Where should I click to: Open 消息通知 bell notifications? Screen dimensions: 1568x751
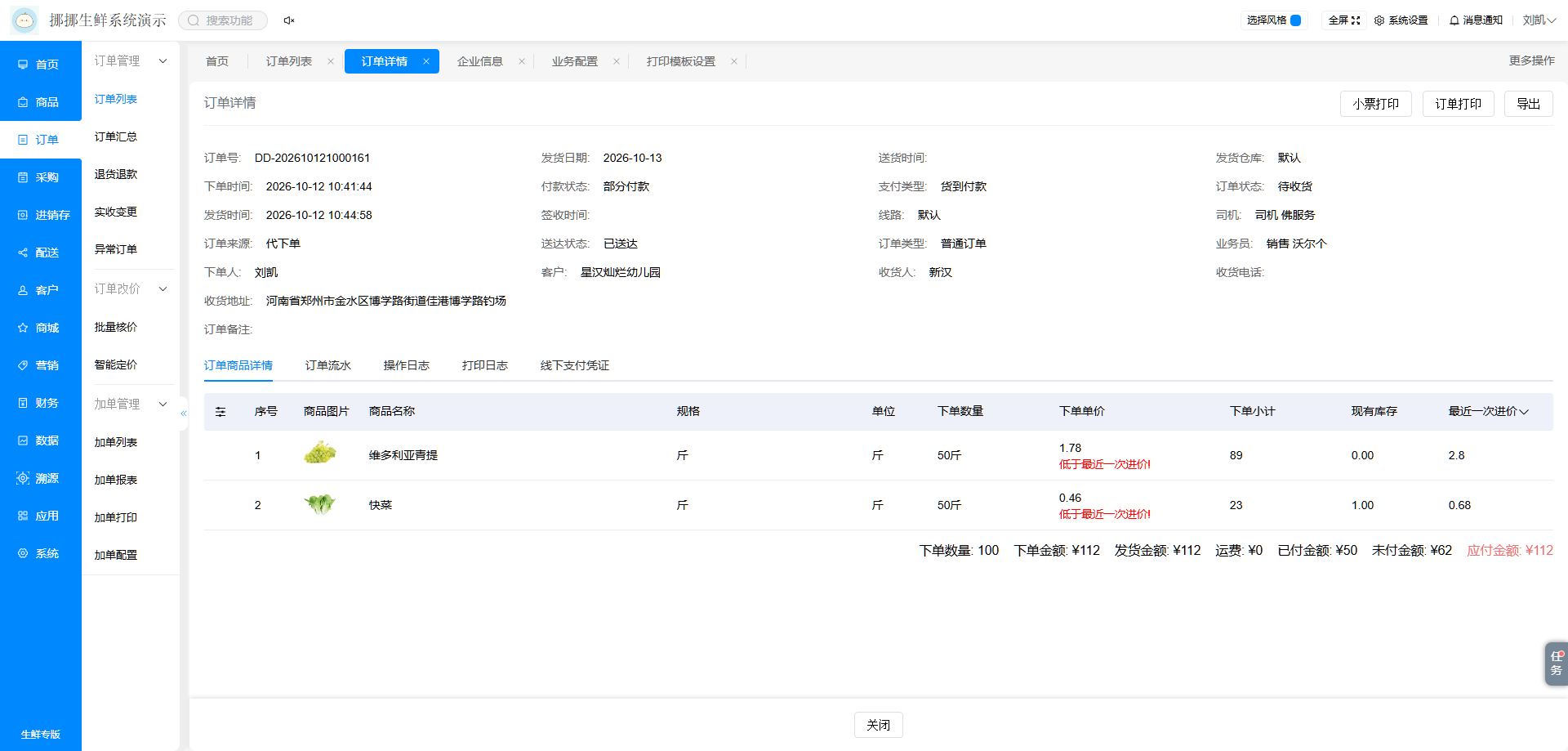coord(1476,20)
